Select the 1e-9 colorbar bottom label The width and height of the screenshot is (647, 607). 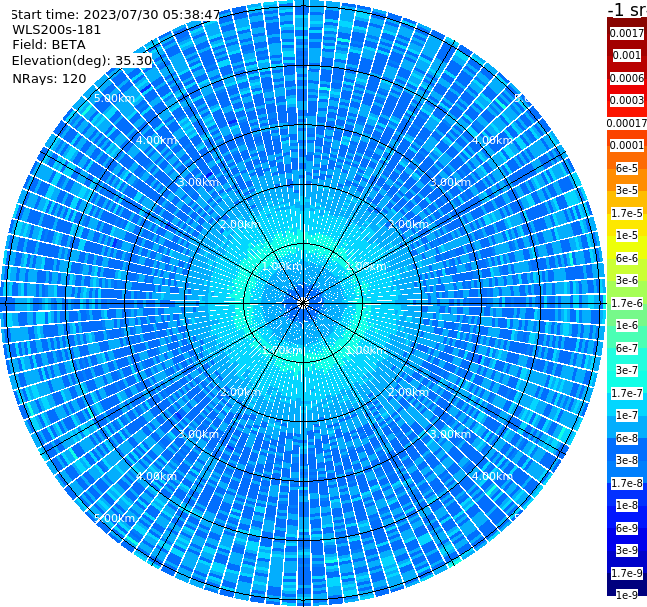point(627,595)
